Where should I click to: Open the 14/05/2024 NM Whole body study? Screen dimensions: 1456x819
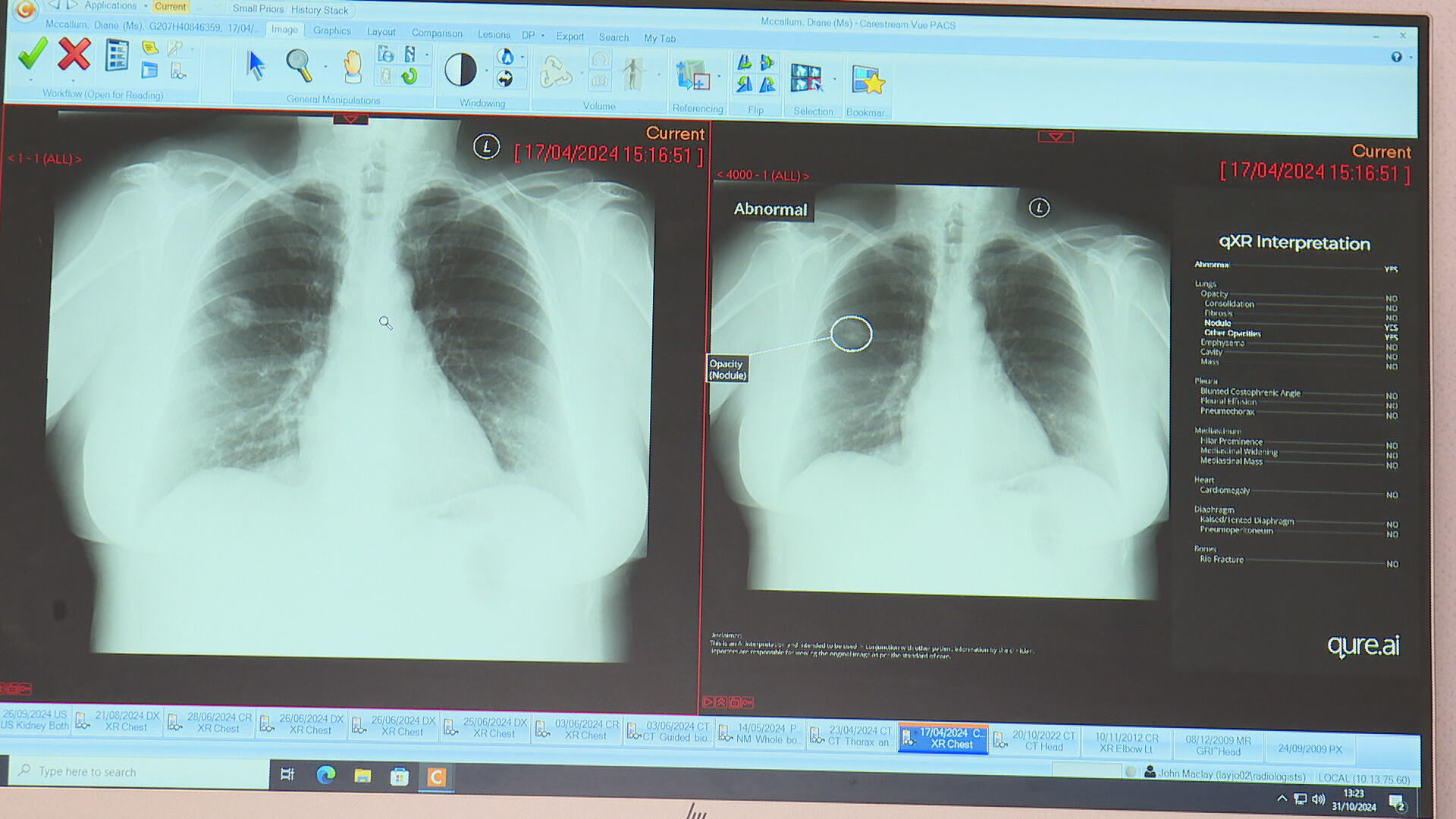[x=759, y=733]
